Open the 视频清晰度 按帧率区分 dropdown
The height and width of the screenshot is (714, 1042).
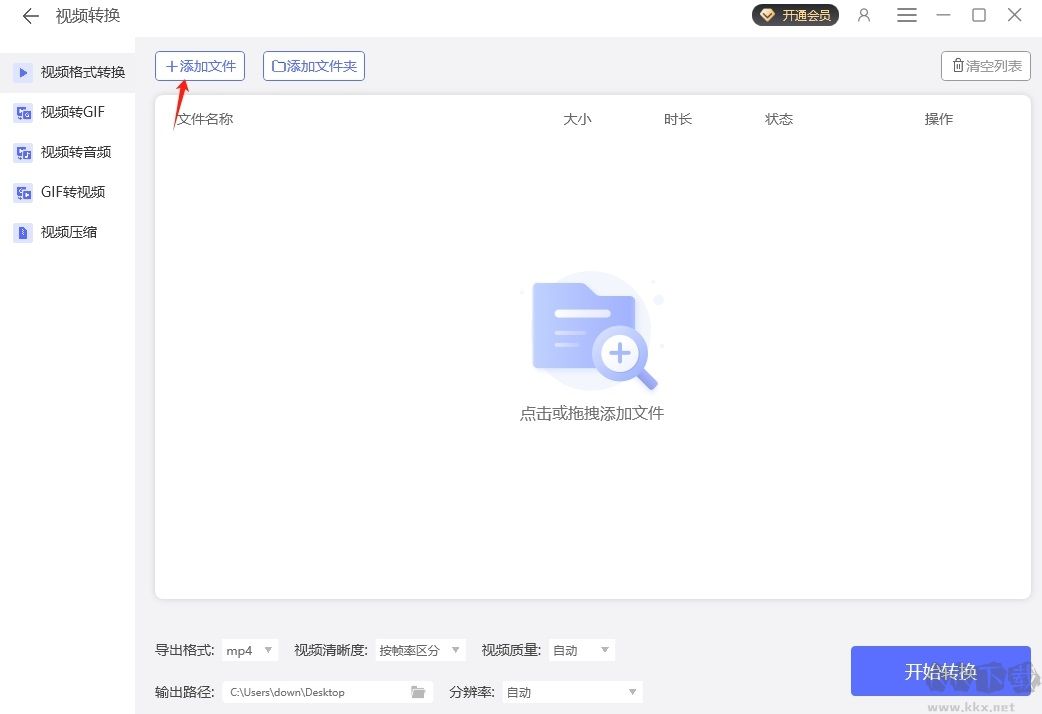(420, 650)
